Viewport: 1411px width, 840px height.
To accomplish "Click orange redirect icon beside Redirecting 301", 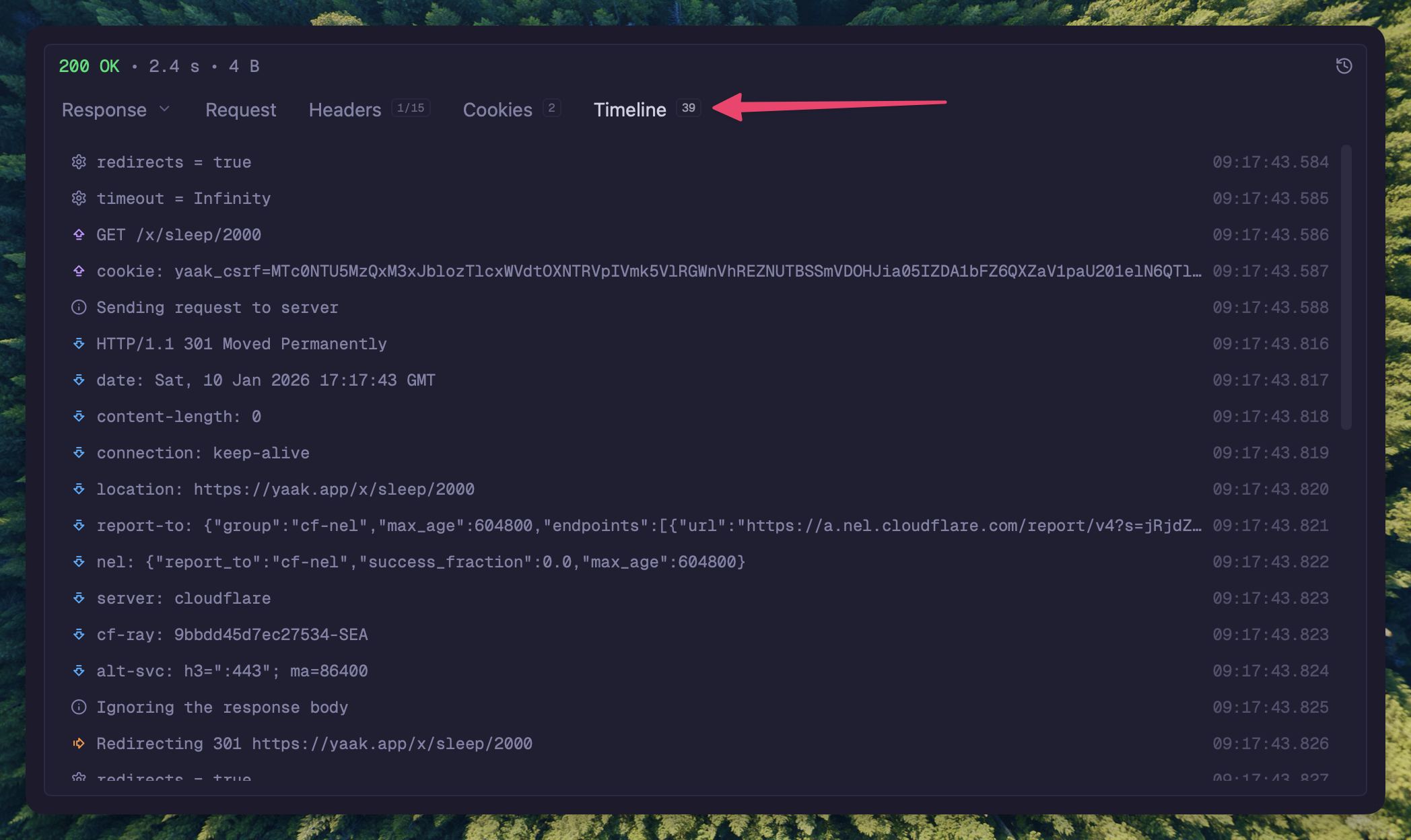I will click(79, 744).
